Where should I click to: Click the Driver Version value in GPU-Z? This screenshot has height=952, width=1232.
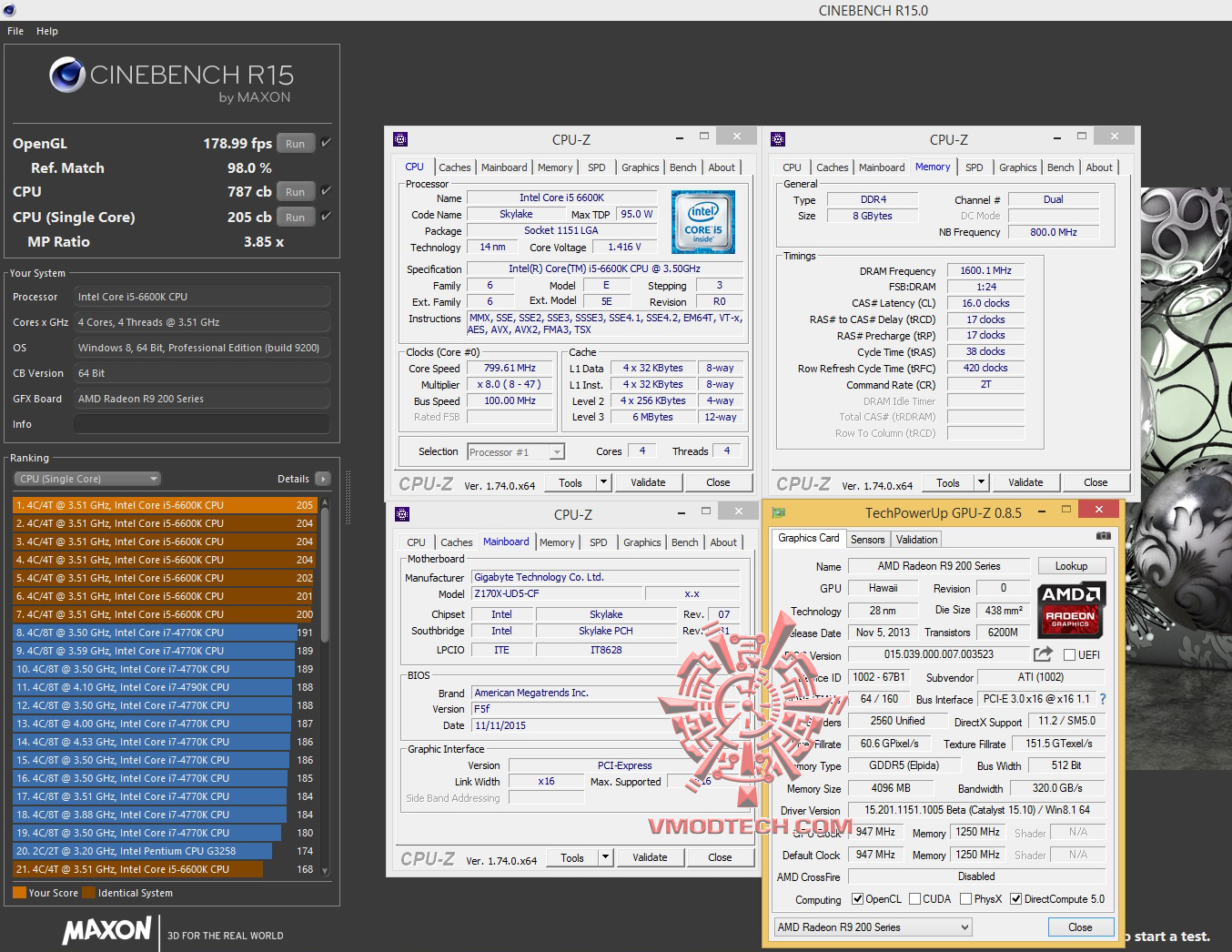[x=976, y=810]
